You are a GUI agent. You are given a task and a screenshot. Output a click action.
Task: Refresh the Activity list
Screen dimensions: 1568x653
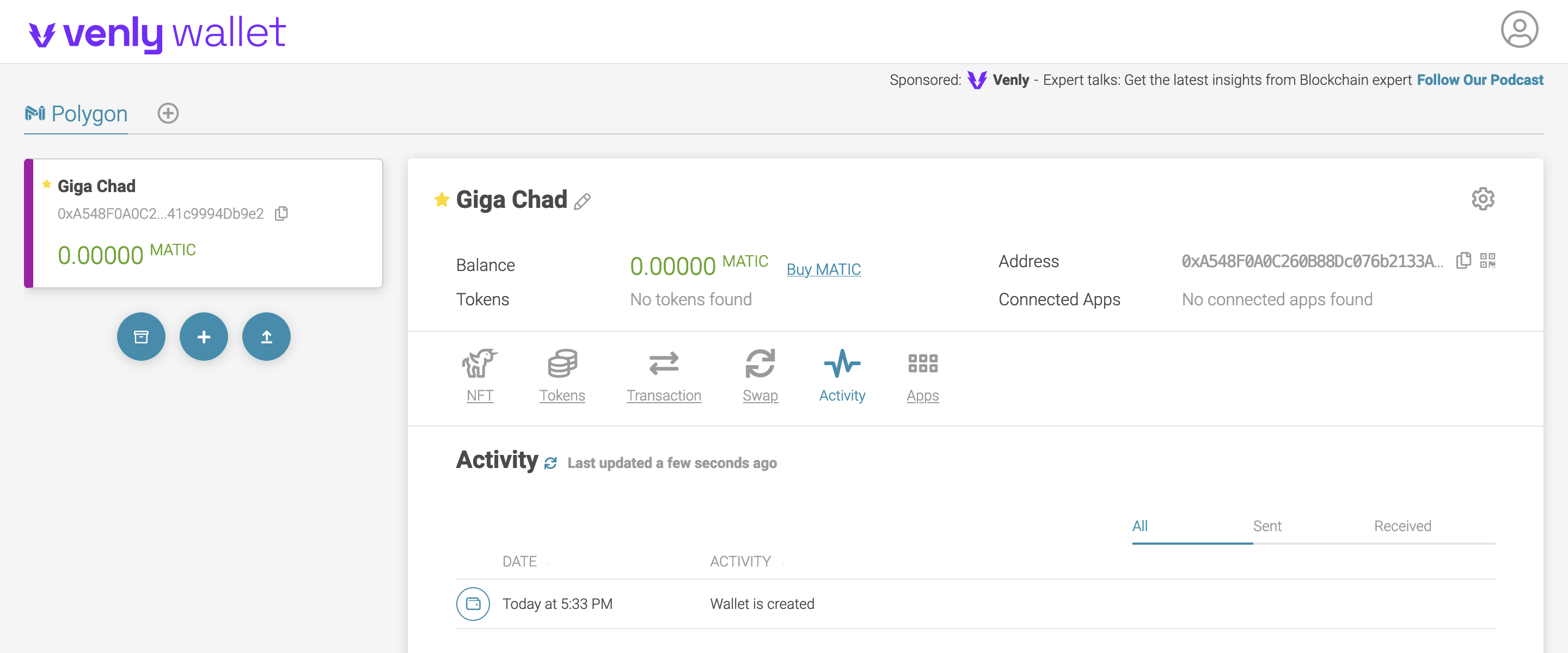pyautogui.click(x=550, y=463)
